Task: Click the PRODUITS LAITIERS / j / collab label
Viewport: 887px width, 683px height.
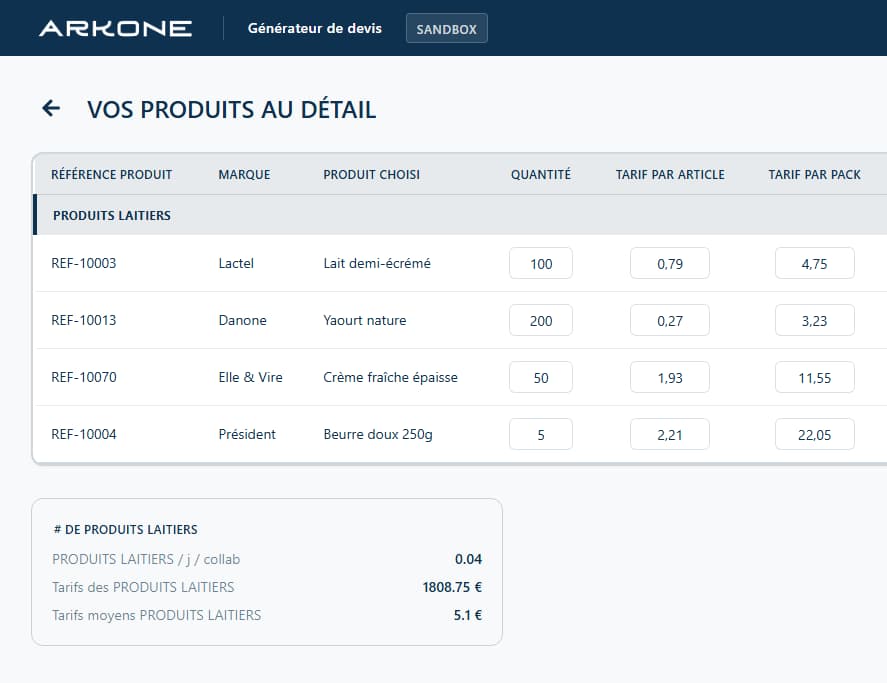Action: 146,559
